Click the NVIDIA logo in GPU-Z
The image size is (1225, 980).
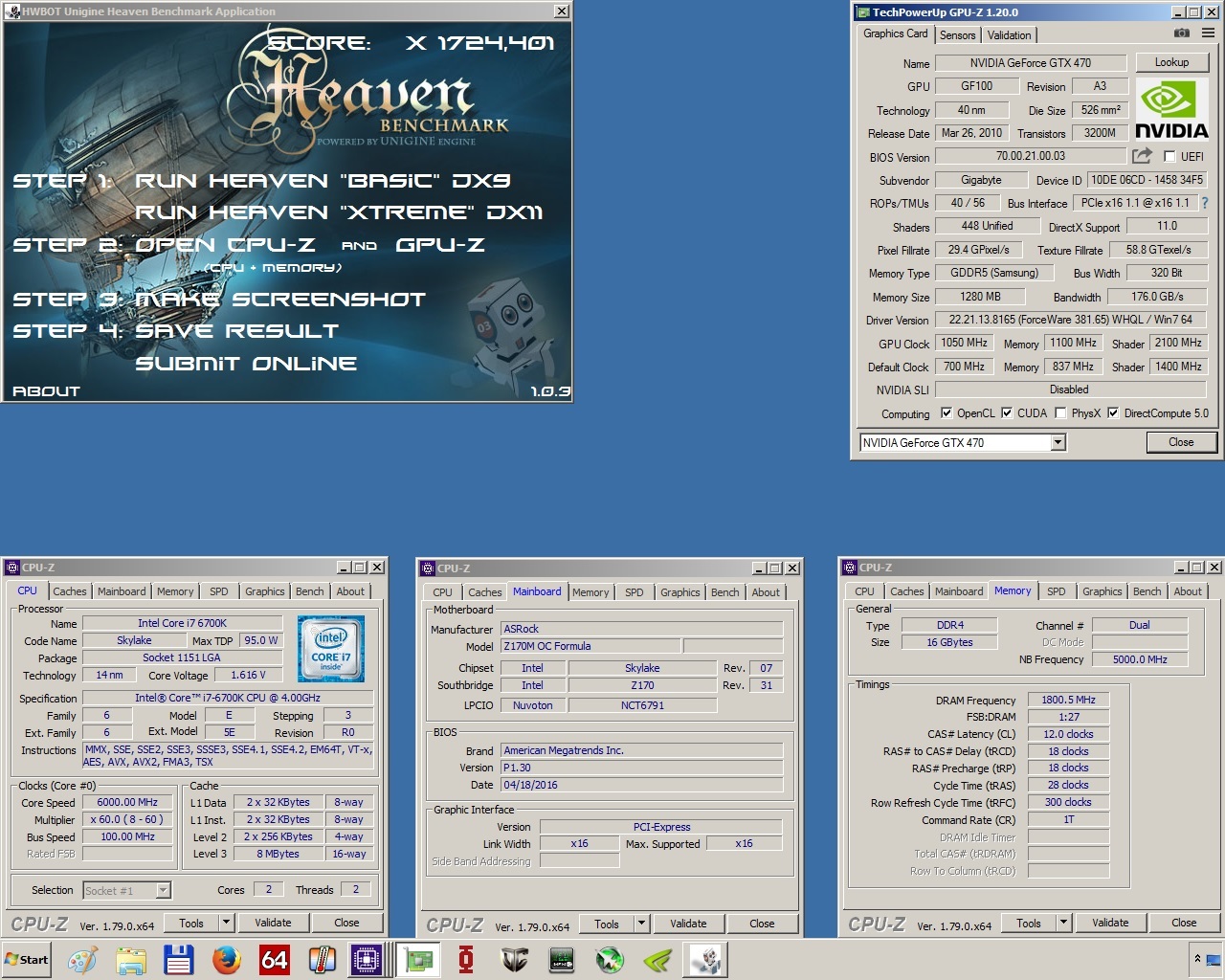point(1171,111)
